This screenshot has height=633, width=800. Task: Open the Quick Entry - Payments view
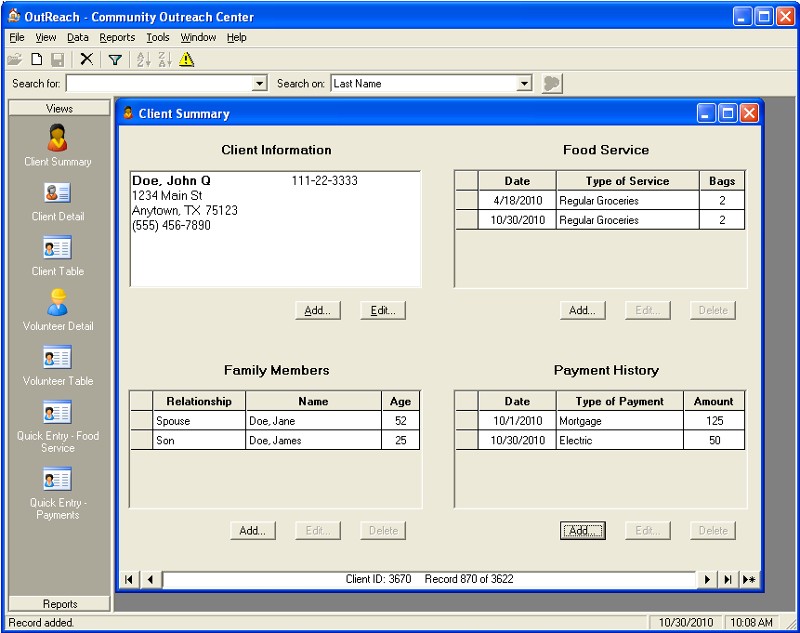click(57, 479)
